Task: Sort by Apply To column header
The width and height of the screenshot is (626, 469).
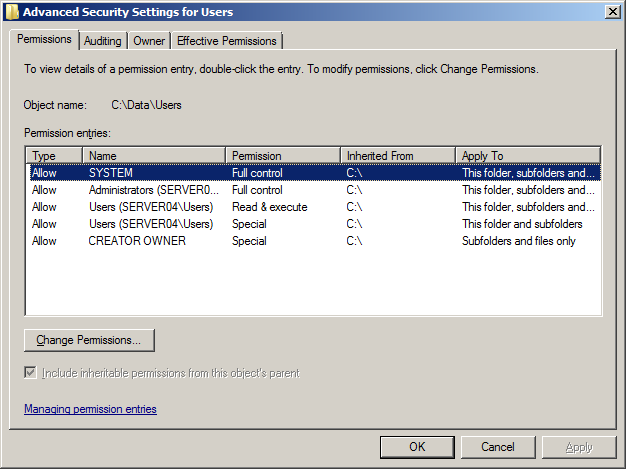Action: tap(527, 156)
